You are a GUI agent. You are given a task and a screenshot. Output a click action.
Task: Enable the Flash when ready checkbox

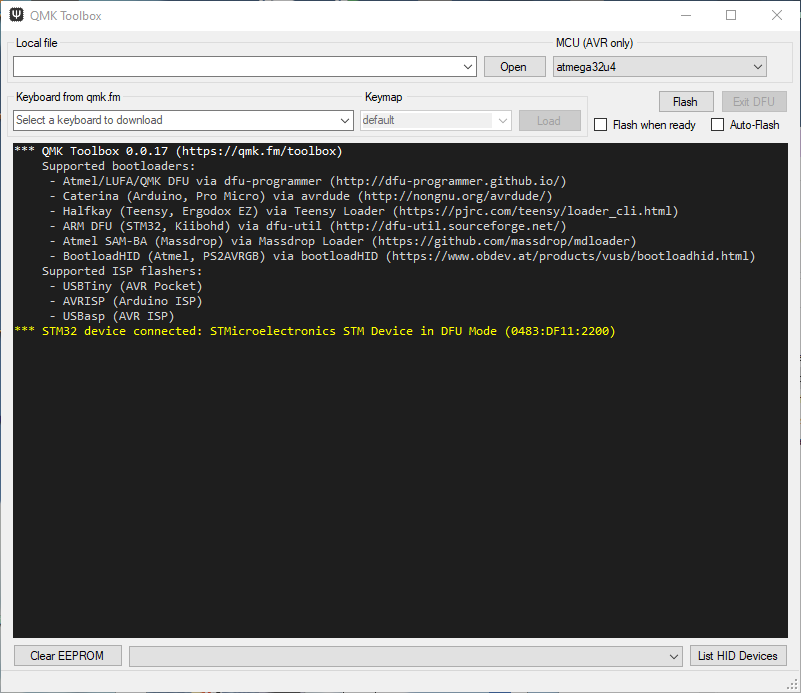(601, 125)
